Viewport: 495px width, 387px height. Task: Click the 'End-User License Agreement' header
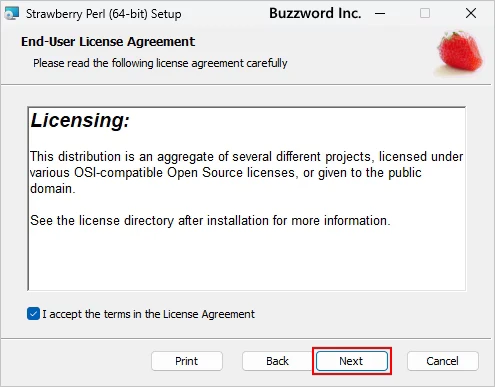click(x=108, y=42)
